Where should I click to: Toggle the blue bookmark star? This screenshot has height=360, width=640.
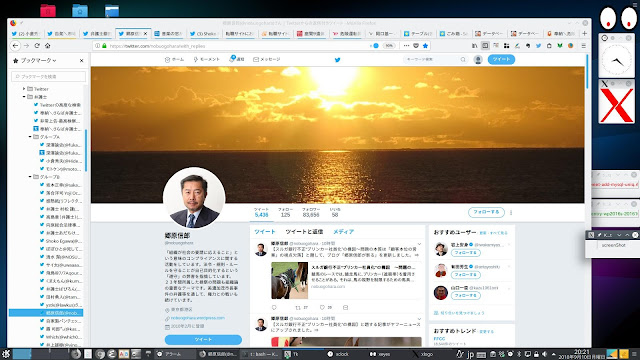pos(425,46)
